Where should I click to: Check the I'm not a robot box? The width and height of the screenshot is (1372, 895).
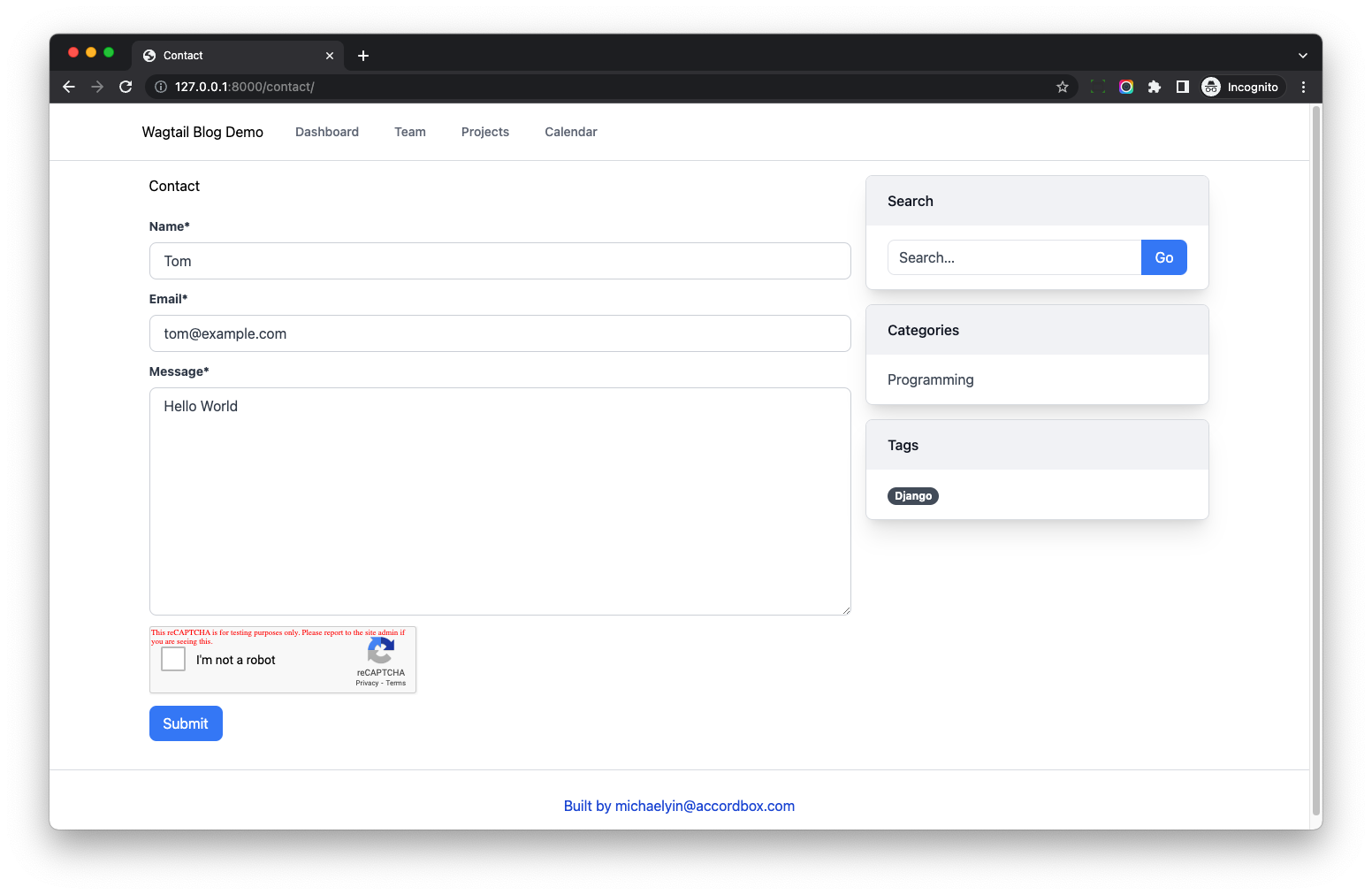173,659
